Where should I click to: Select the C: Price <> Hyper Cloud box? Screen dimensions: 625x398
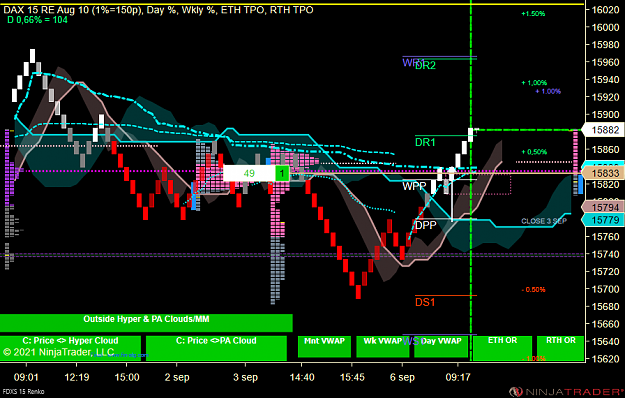pyautogui.click(x=71, y=348)
